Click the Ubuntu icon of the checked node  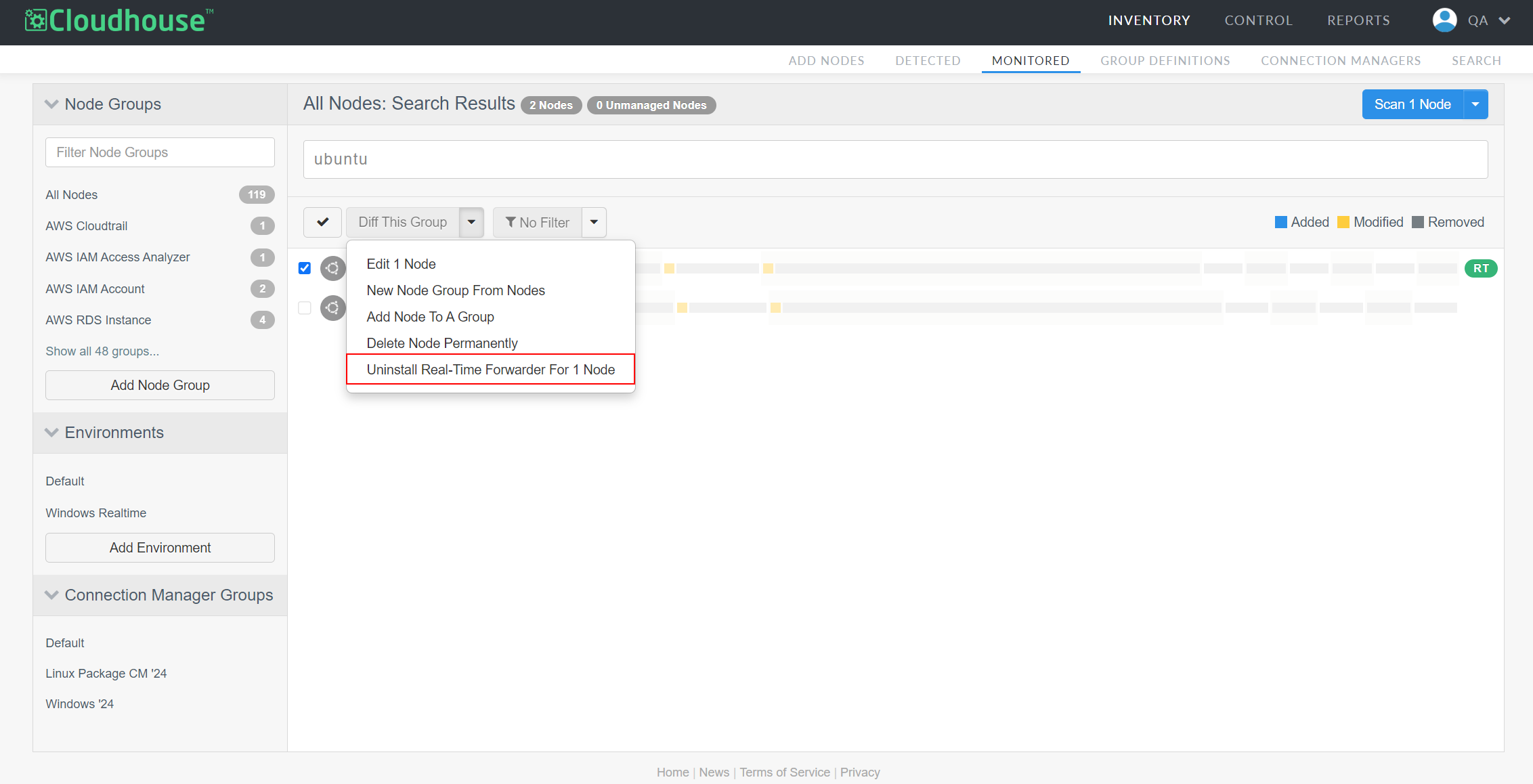click(332, 268)
